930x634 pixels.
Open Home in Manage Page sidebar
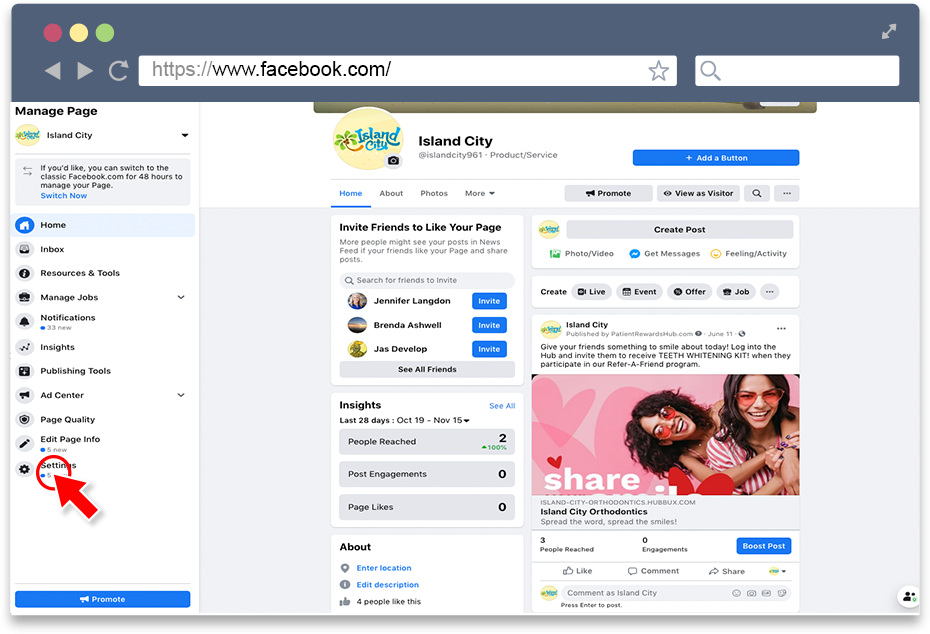tap(103, 225)
